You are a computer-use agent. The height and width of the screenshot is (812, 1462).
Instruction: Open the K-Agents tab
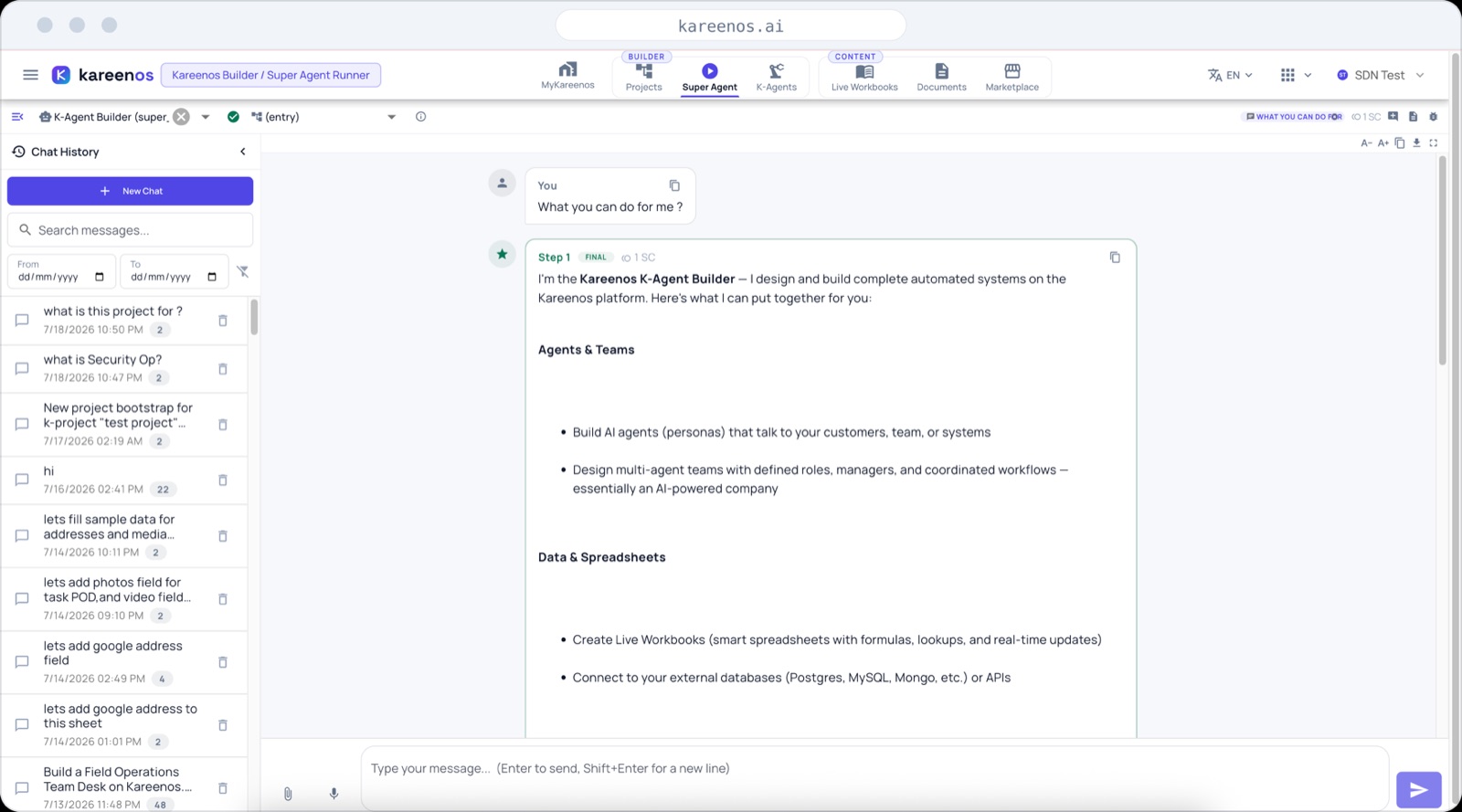[776, 77]
